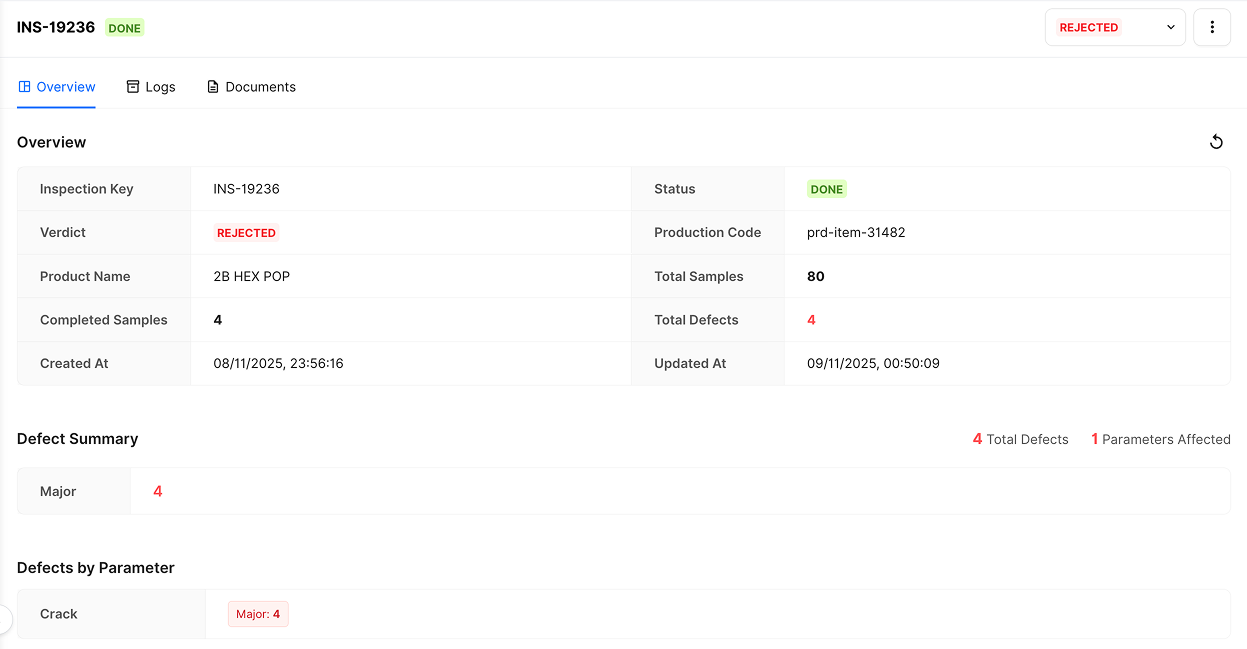
Task: Expand the REJECTED verdict dropdown
Action: pos(1114,28)
